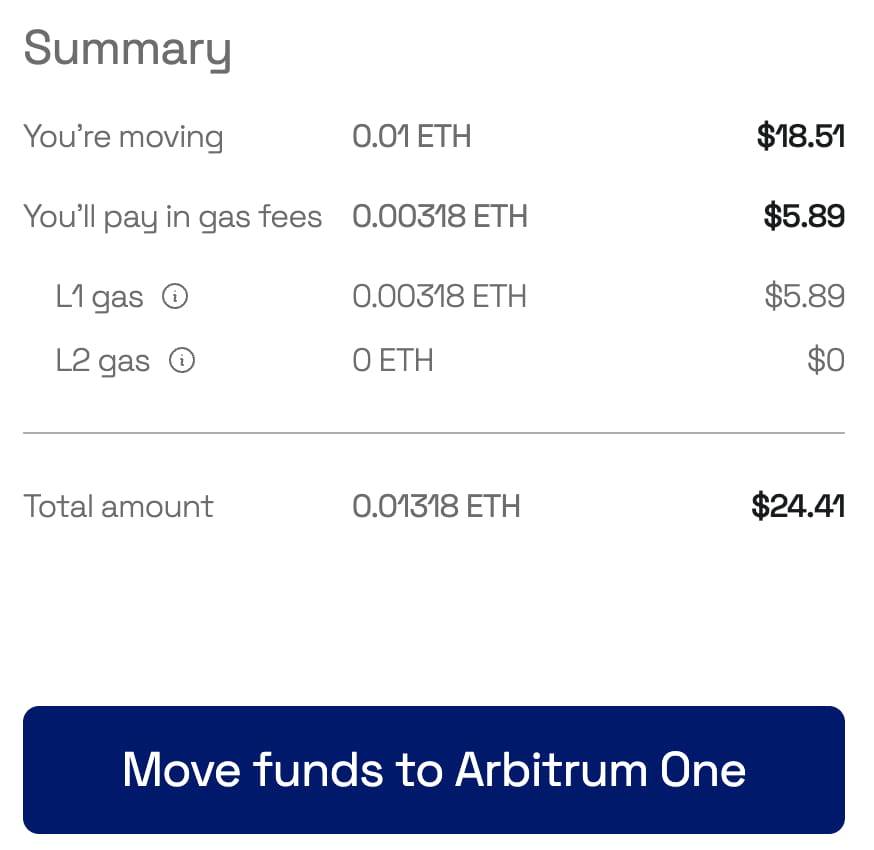
Task: Click the bold $5.89 gas fees total
Action: [804, 217]
